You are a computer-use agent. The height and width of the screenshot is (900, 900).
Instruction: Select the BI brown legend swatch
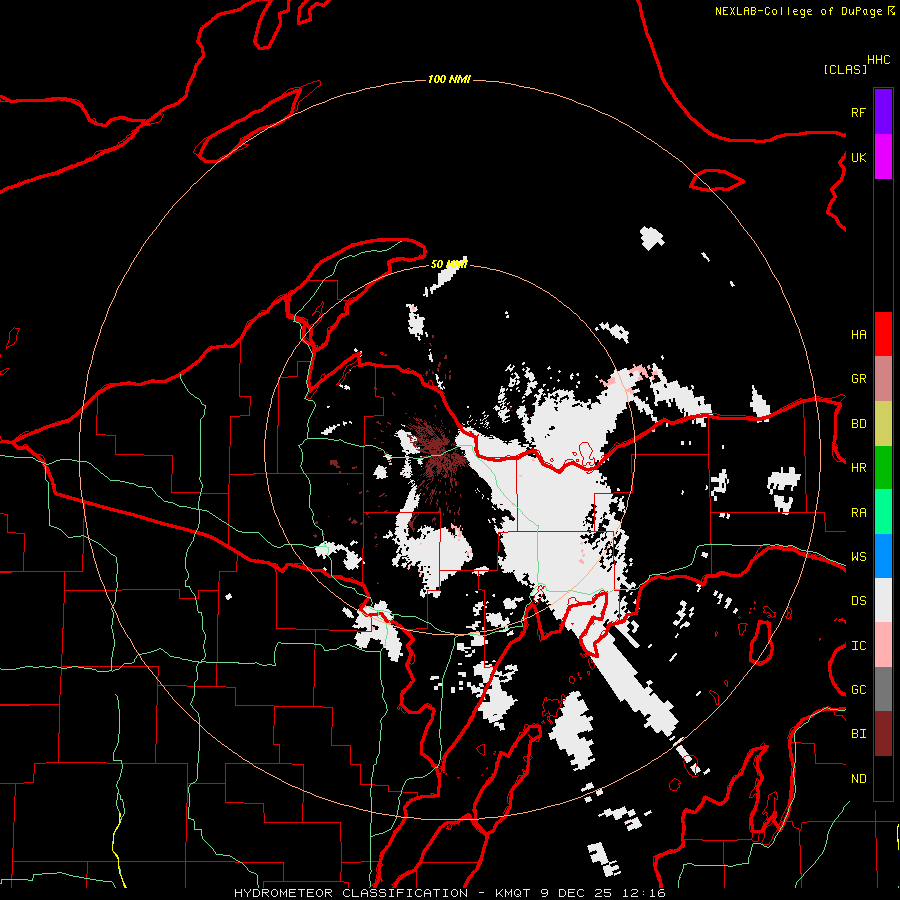pos(883,734)
